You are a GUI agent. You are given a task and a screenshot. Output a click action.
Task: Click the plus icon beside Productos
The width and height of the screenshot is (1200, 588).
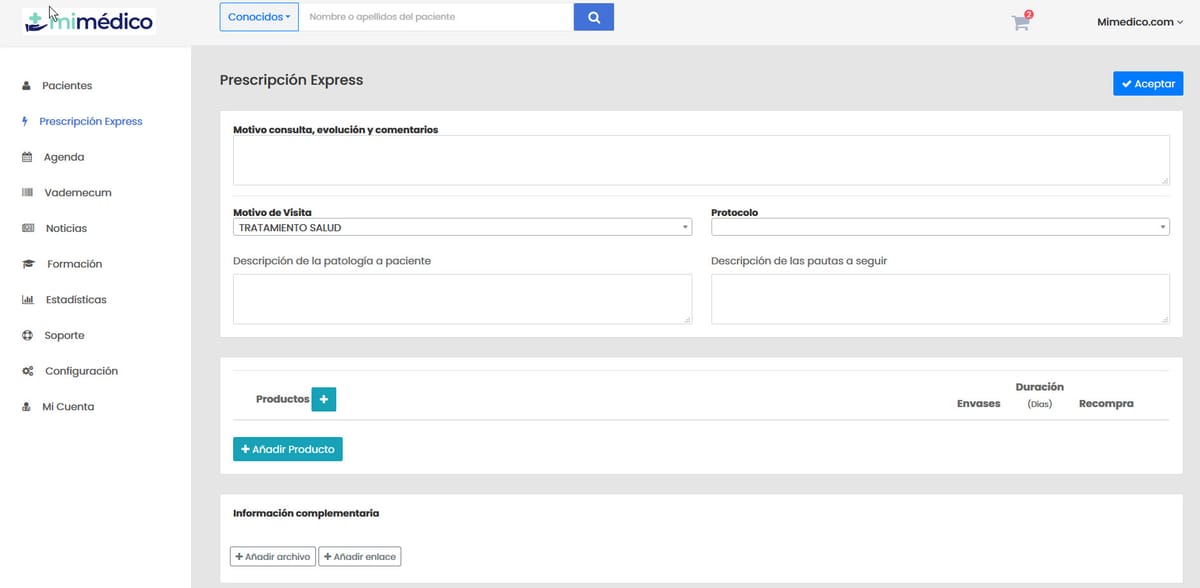323,399
